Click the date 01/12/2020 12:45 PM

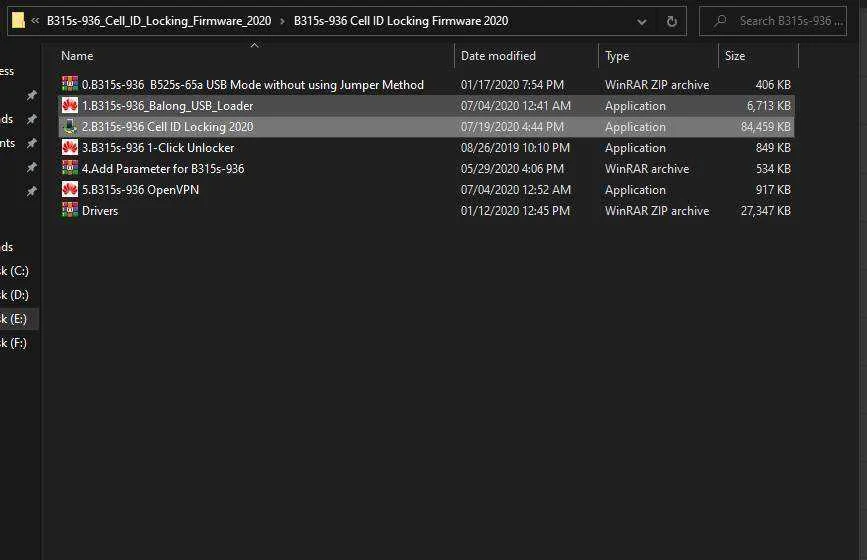point(515,211)
